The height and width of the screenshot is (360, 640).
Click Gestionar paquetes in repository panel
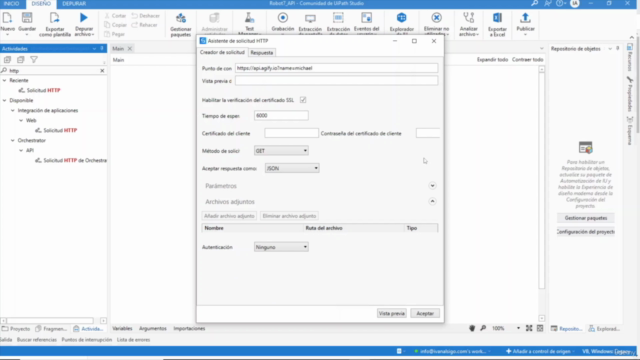[586, 218]
